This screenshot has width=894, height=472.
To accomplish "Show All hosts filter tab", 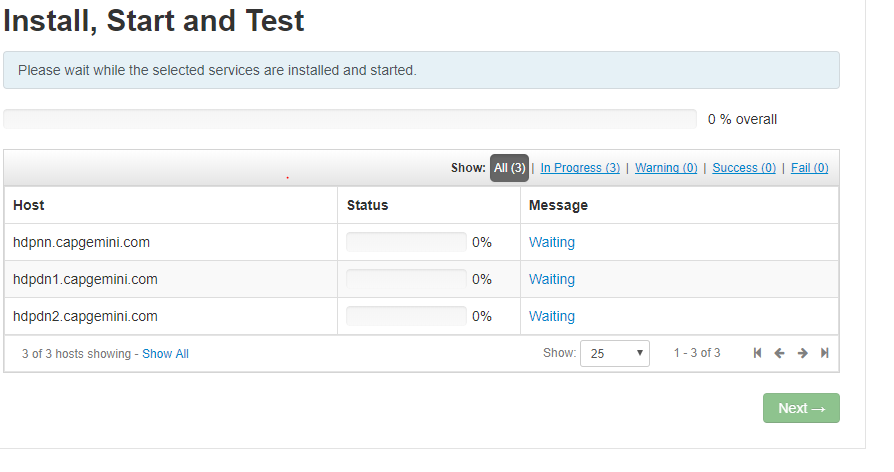I will [x=509, y=168].
